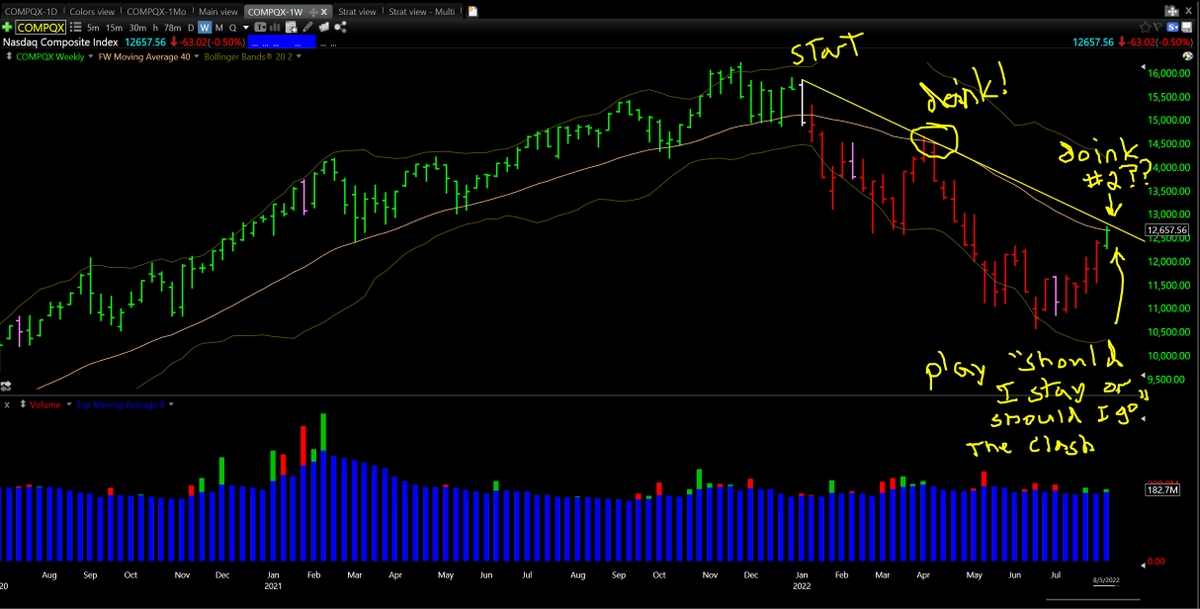
Task: Open the calendar add-event toolbar icon
Action: click(x=291, y=27)
